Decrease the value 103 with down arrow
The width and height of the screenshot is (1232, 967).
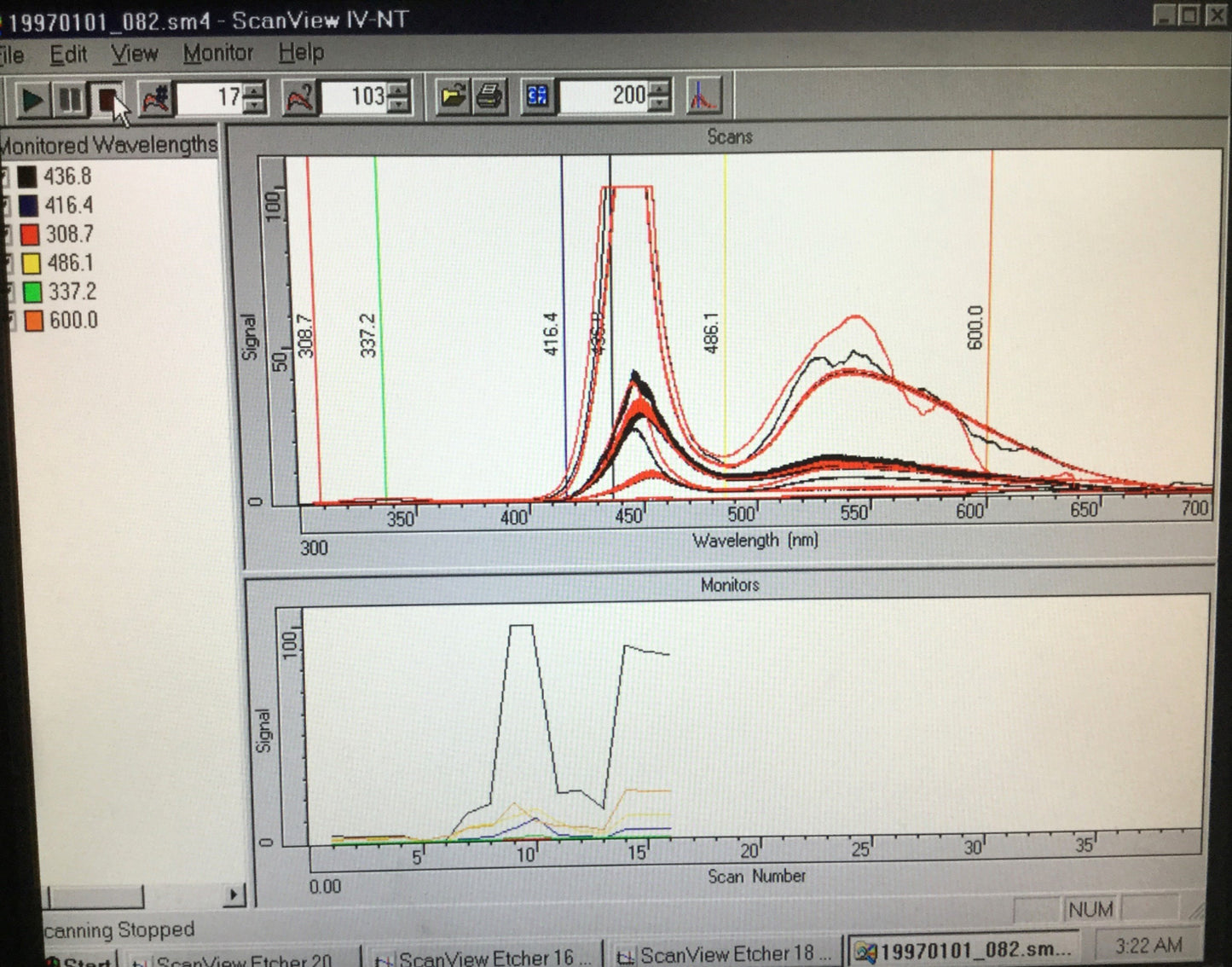398,106
